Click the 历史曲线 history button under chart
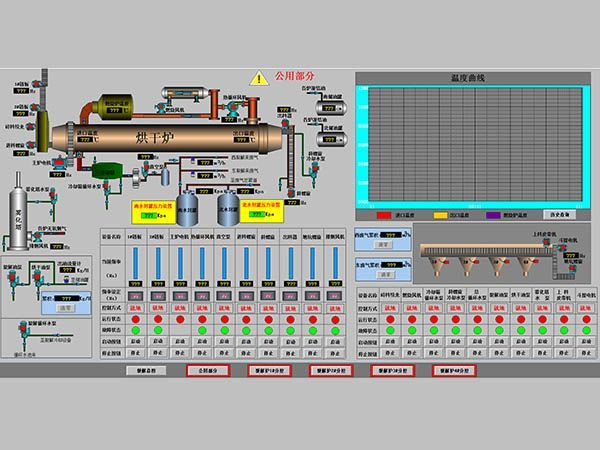Image resolution: width=600 pixels, height=450 pixels. coord(559,215)
